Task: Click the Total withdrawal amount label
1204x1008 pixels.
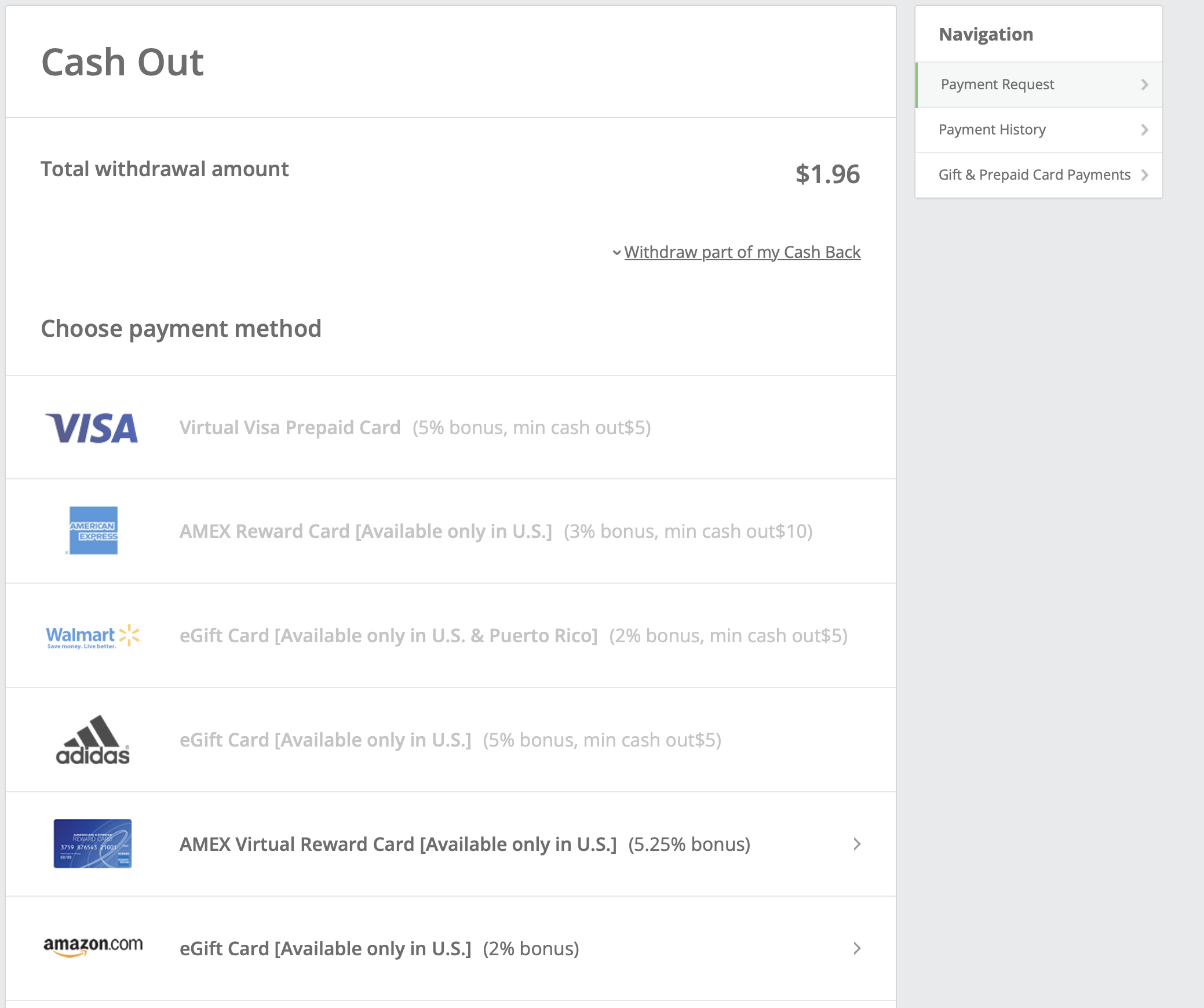Action: click(165, 169)
